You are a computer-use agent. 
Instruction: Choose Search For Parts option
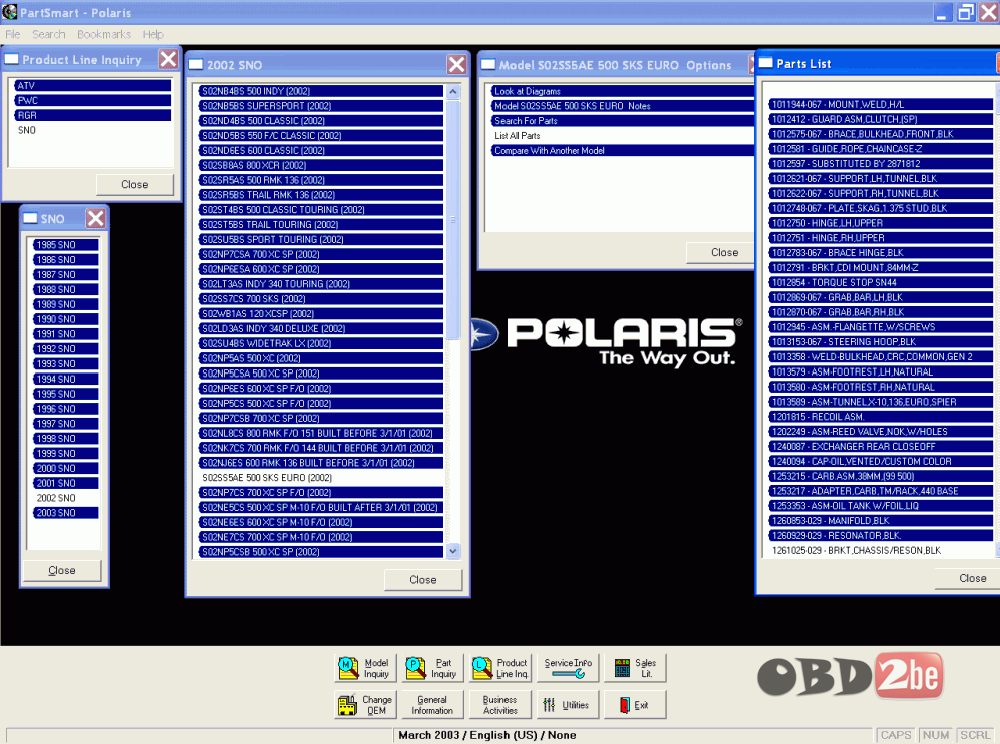coord(622,120)
